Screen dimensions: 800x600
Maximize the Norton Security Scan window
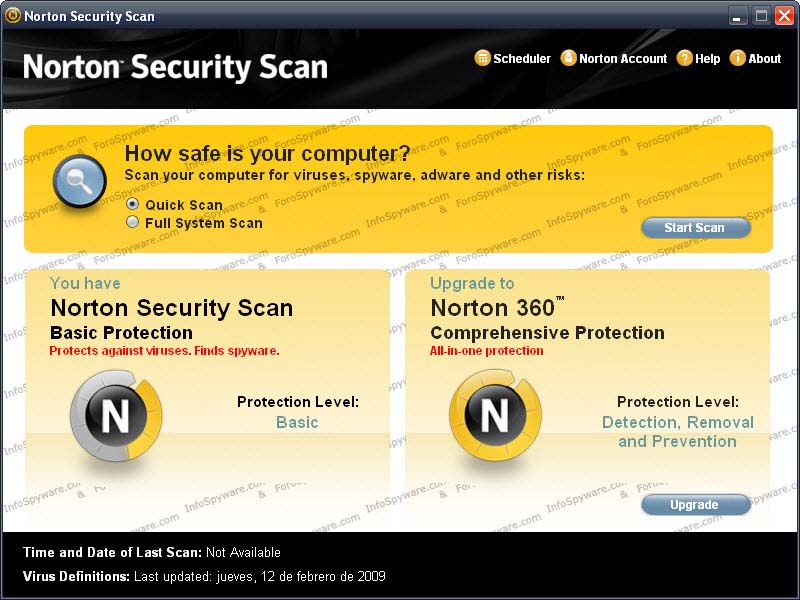(761, 16)
